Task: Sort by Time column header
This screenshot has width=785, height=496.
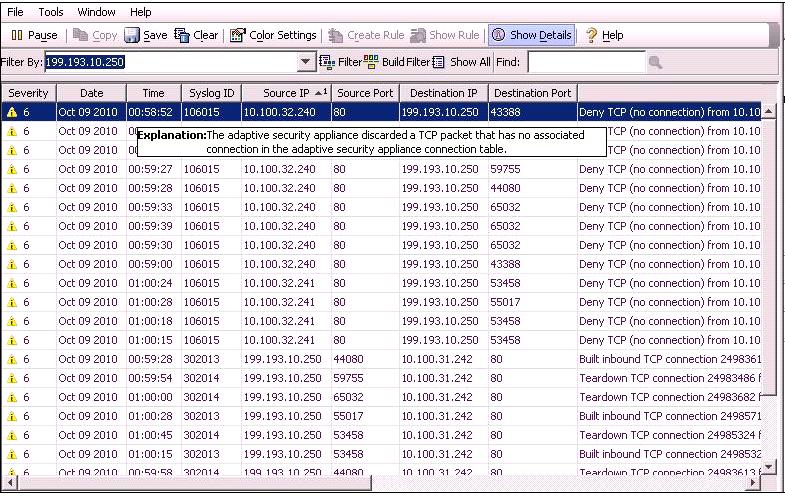Action: (x=153, y=93)
